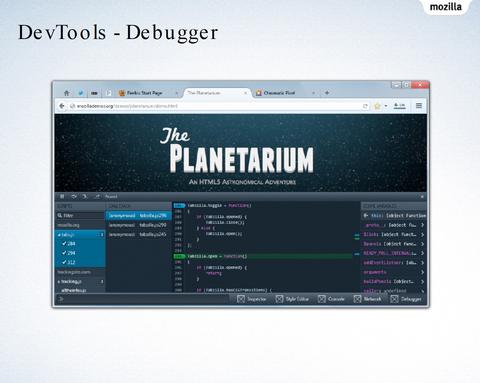This screenshot has height=383, width=480.
Task: Click the debugger pause/resume icon
Action: click(x=62, y=196)
